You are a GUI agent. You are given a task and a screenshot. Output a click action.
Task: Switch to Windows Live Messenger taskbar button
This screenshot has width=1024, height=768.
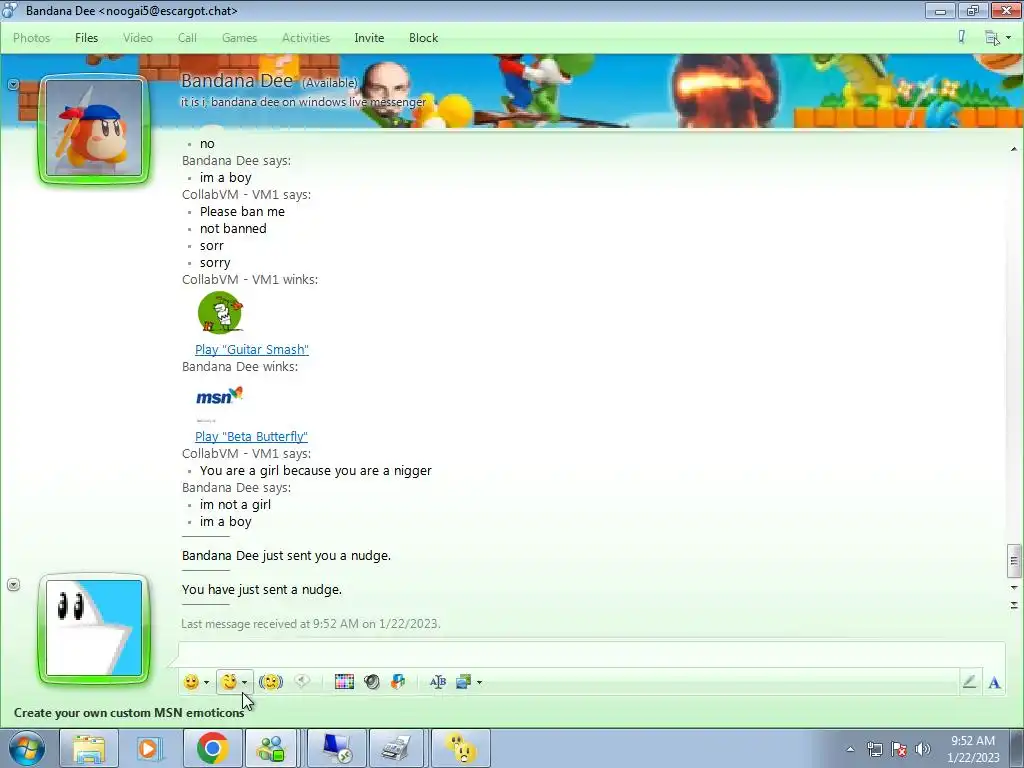click(273, 748)
